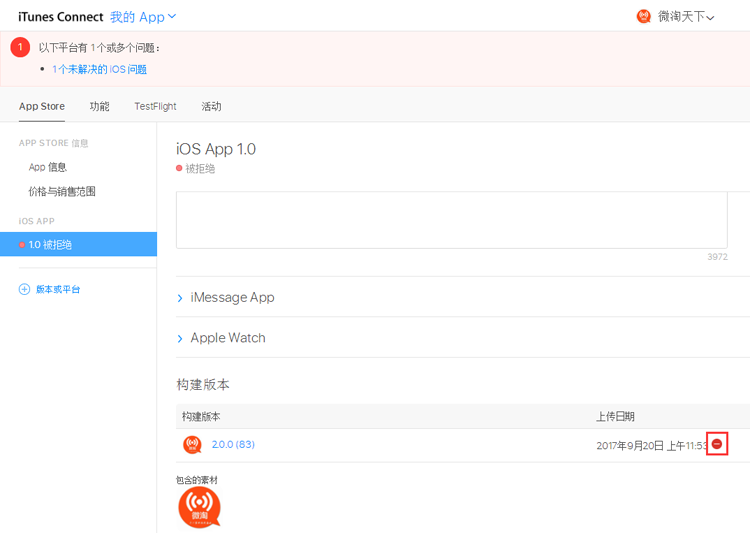
Task: Click the 构建版本 column header
Action: tap(201, 417)
